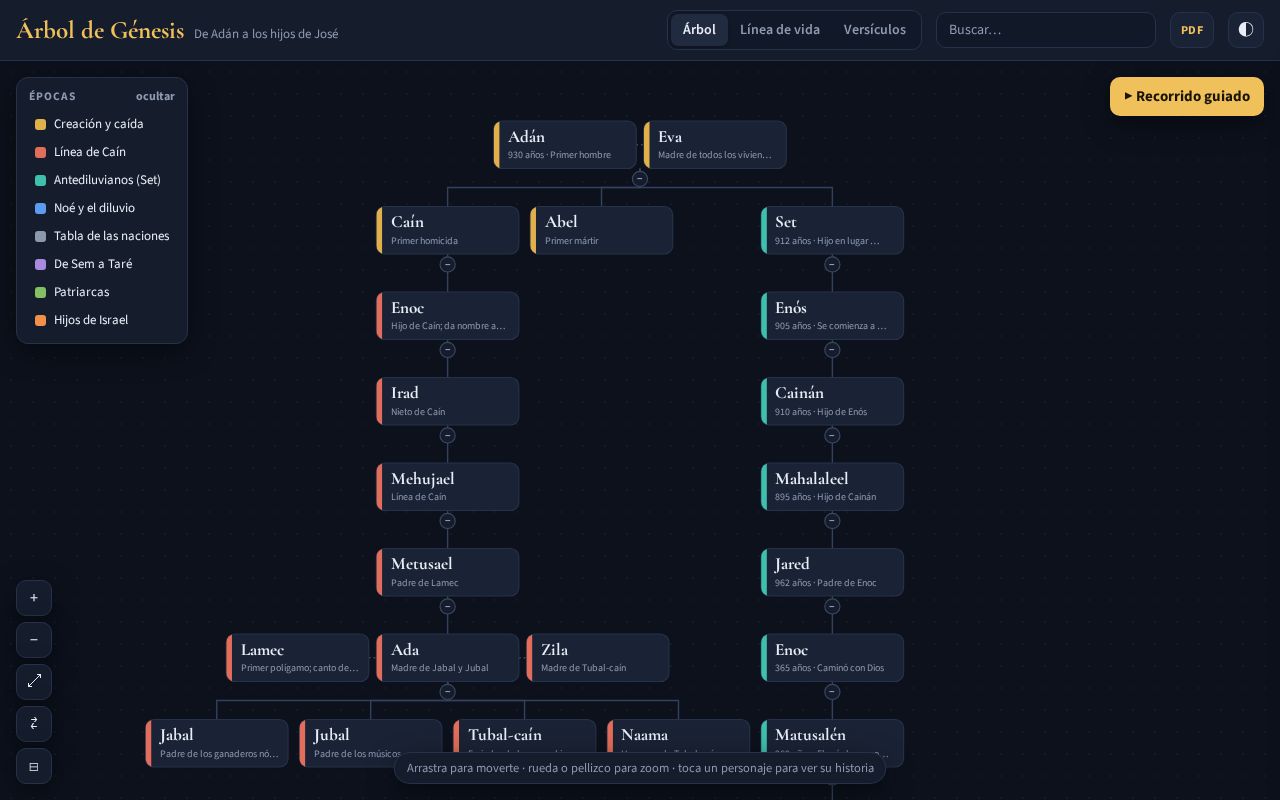Open the Jabal card

click(x=217, y=743)
